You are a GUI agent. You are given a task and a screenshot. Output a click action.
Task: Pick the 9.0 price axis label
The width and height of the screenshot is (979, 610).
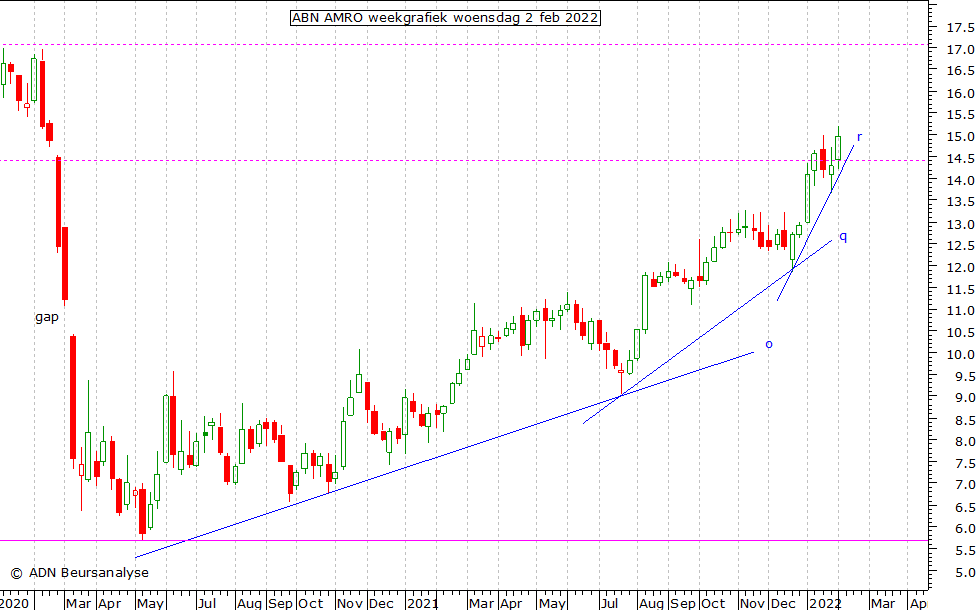pos(964,398)
